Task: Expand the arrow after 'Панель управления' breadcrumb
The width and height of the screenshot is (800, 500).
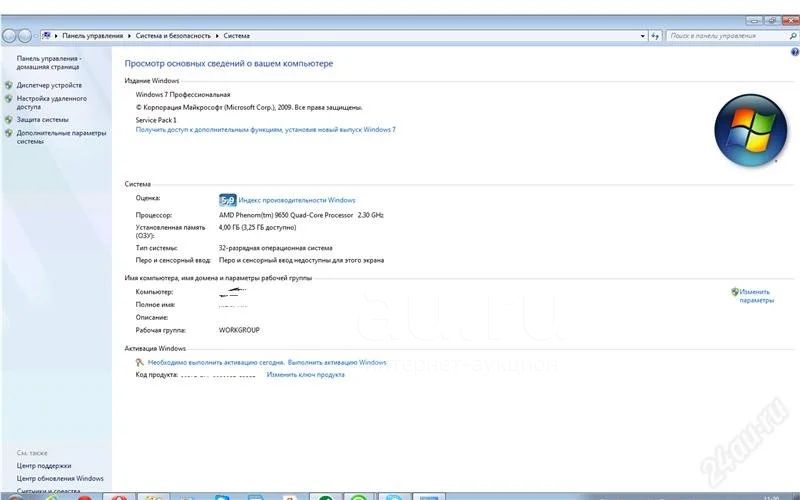Action: [130, 36]
